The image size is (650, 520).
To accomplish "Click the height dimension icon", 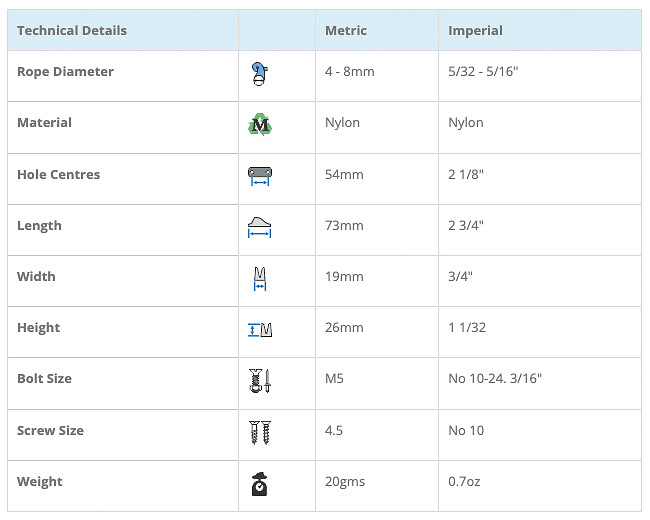I will [x=260, y=329].
